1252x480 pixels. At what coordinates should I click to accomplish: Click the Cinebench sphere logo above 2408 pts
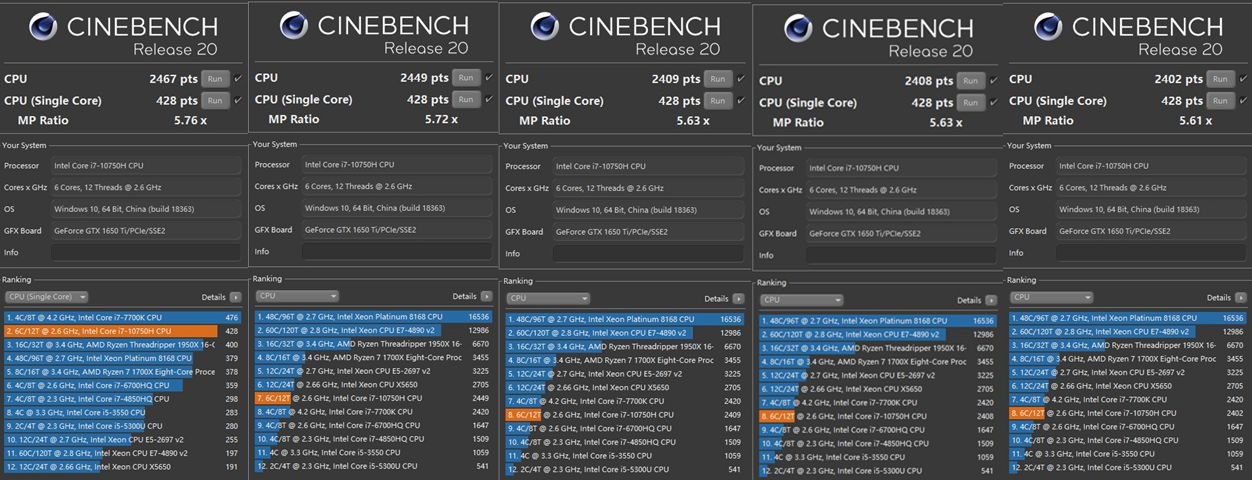coord(798,29)
